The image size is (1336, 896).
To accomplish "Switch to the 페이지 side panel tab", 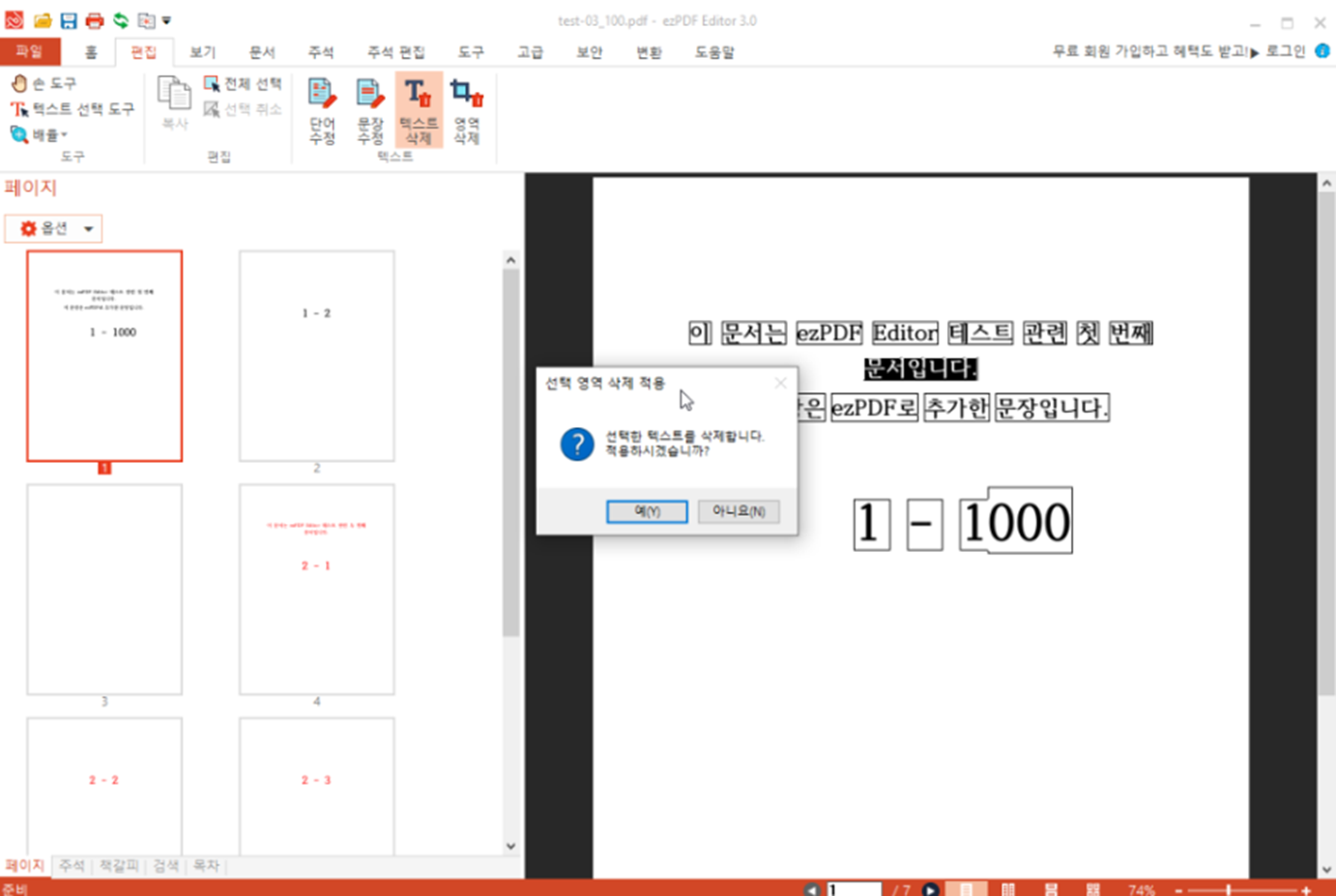I will pos(24,866).
